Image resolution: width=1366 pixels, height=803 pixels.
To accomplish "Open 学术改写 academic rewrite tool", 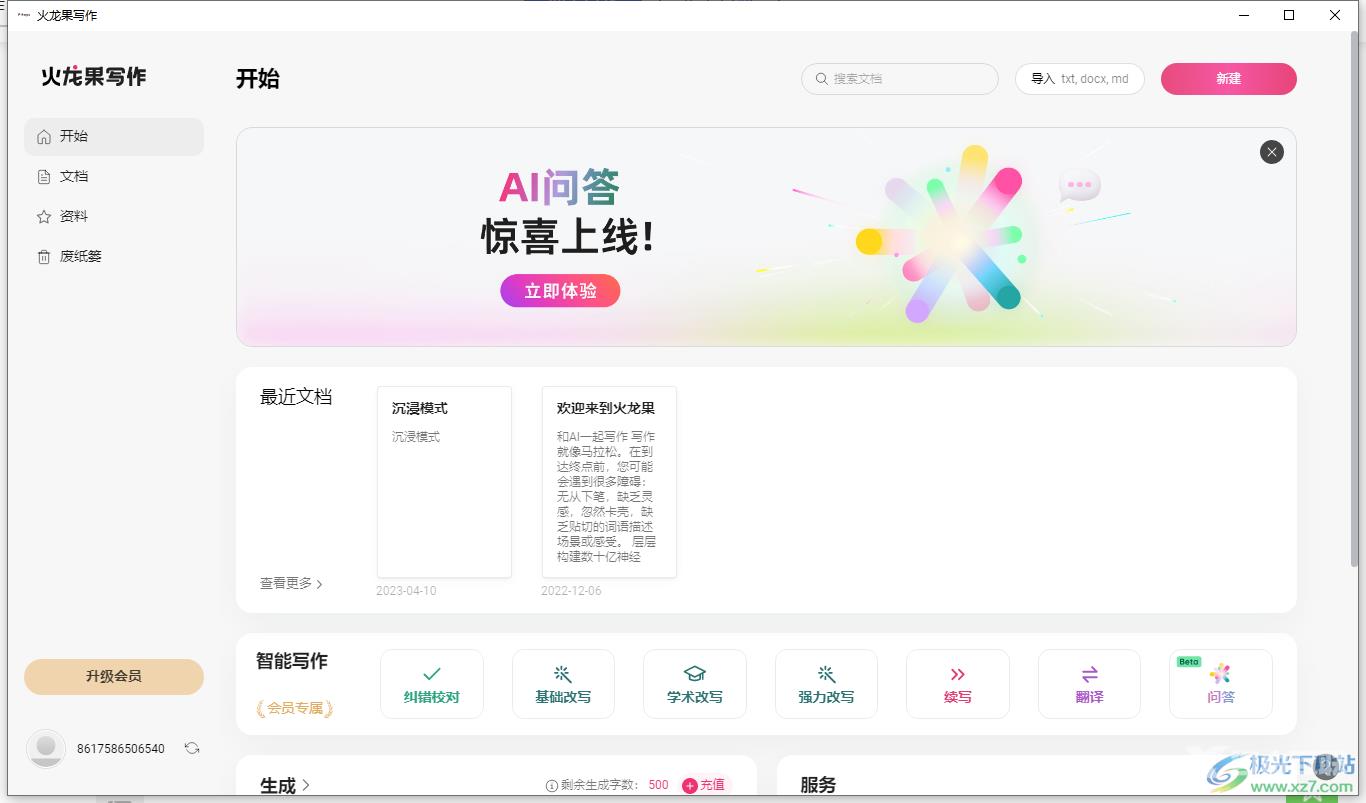I will [695, 684].
